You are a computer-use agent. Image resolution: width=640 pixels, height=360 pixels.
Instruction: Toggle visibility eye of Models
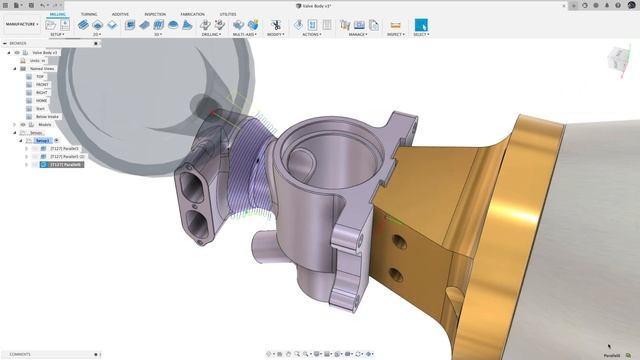click(23, 124)
